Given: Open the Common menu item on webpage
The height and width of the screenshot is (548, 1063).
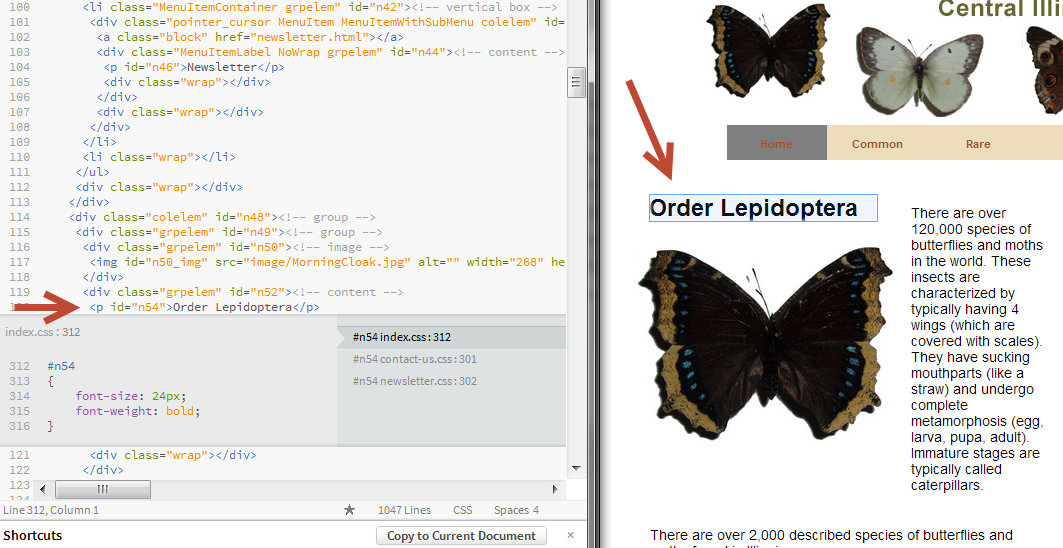Looking at the screenshot, I should (x=877, y=143).
